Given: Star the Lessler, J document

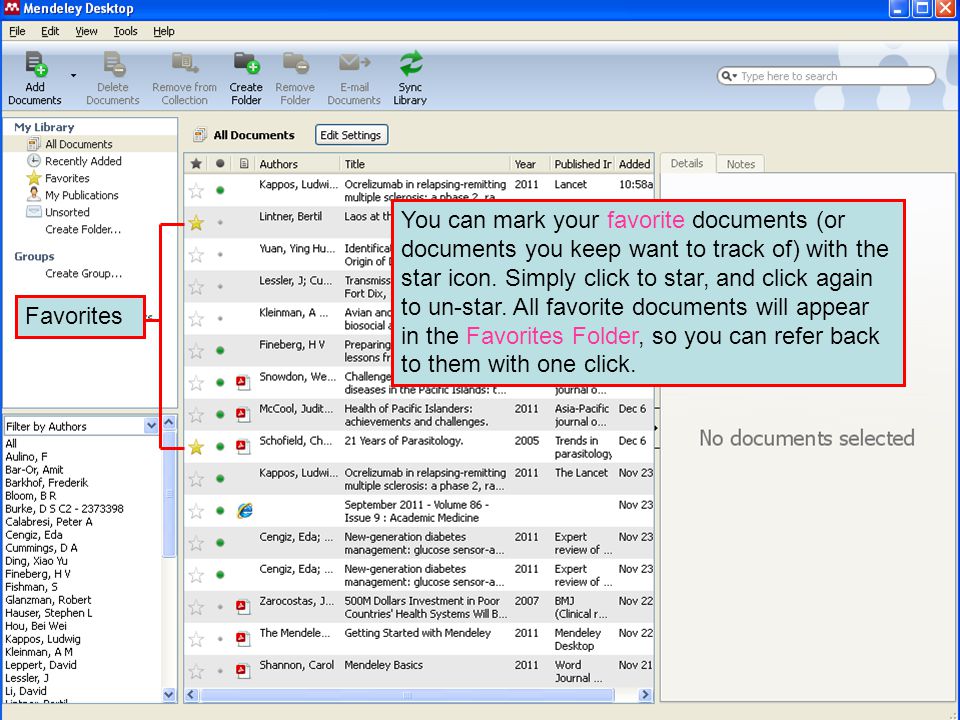Looking at the screenshot, I should 196,287.
